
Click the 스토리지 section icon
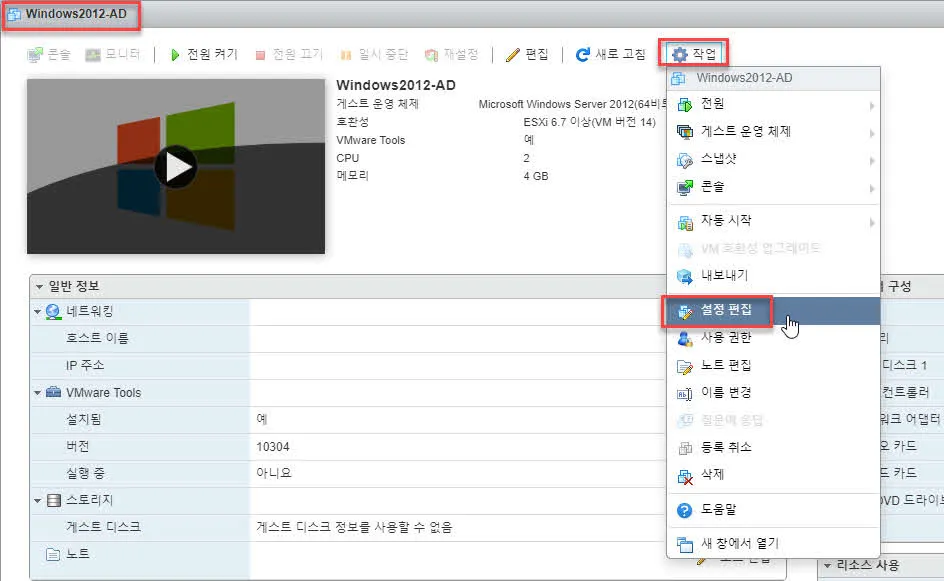(x=54, y=500)
